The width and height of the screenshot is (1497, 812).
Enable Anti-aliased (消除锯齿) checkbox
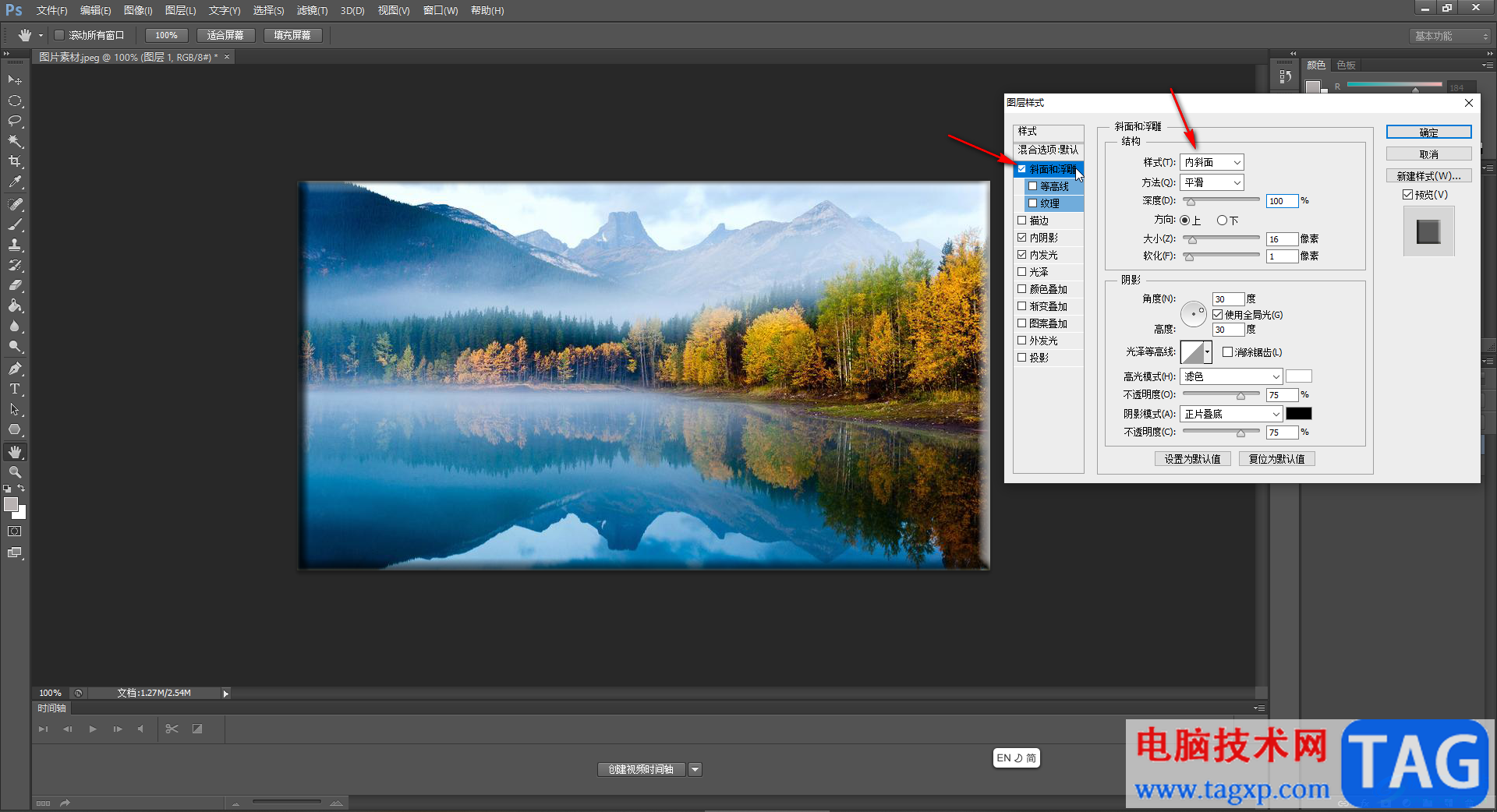1227,352
